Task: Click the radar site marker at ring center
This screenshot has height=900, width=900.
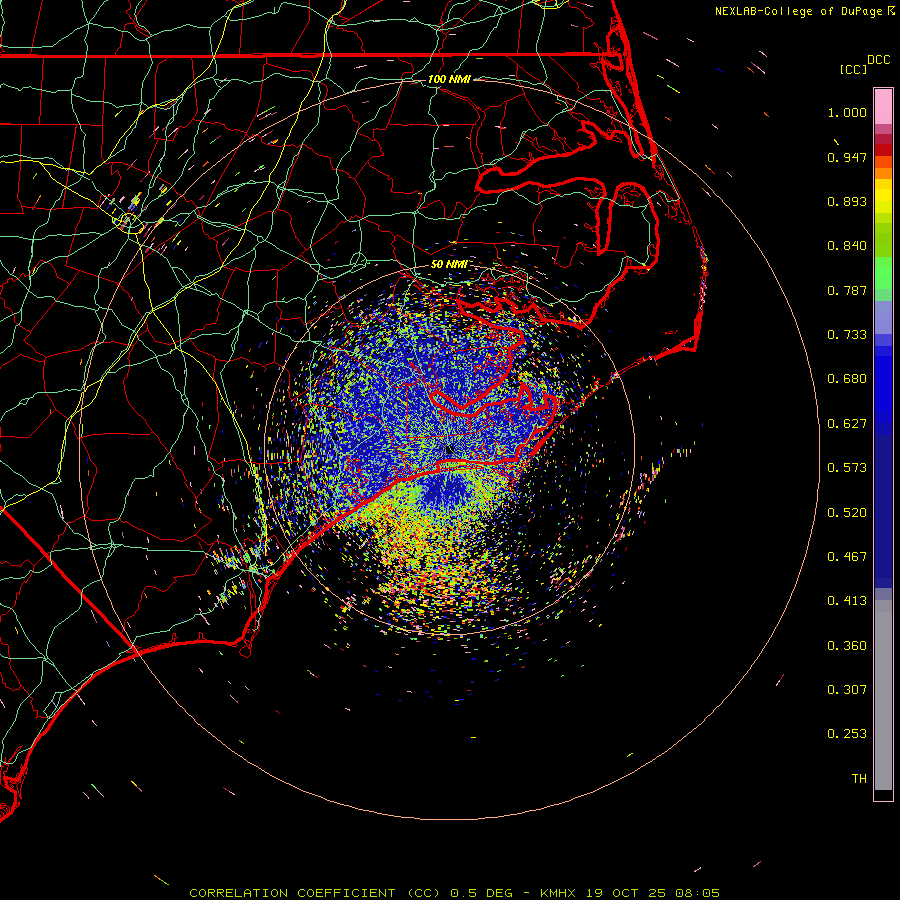Action: (x=449, y=450)
